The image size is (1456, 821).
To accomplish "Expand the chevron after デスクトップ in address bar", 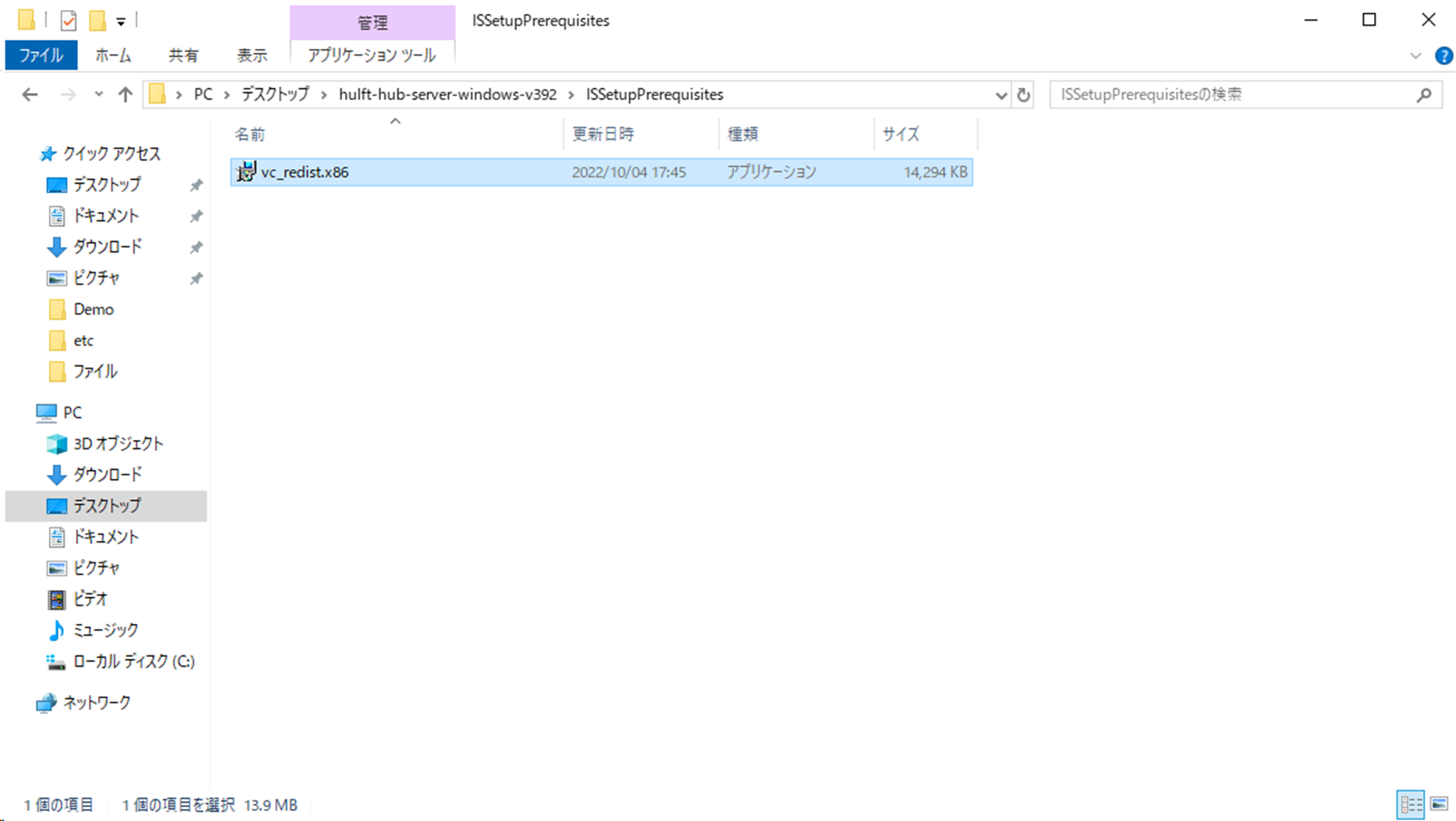I will 323,94.
